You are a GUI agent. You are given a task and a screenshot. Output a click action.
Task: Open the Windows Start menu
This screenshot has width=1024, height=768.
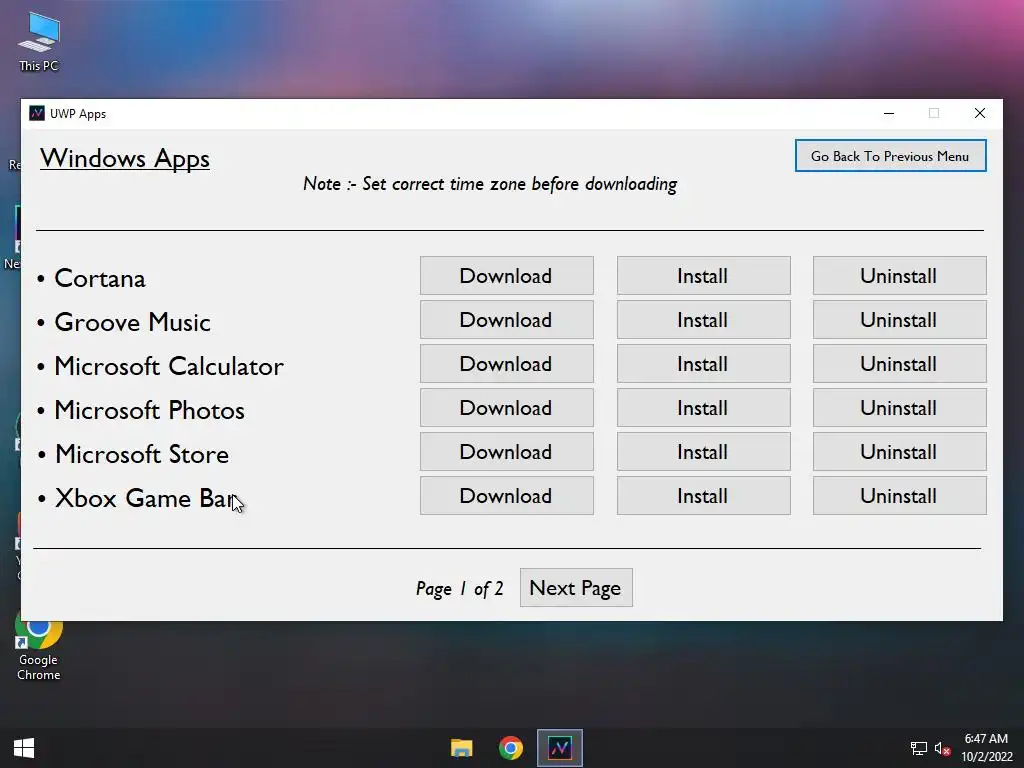24,748
